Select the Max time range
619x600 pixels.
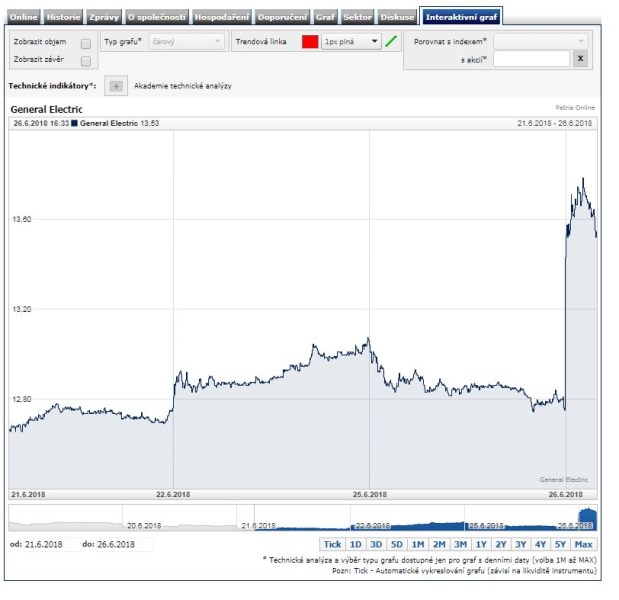(x=584, y=544)
